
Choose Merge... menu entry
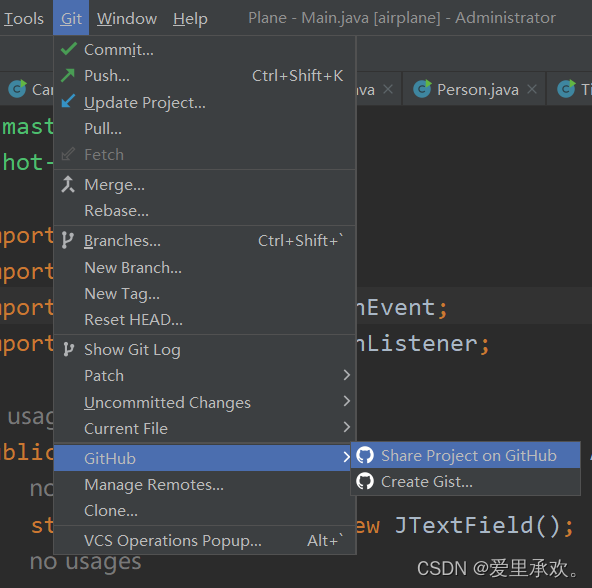point(205,185)
